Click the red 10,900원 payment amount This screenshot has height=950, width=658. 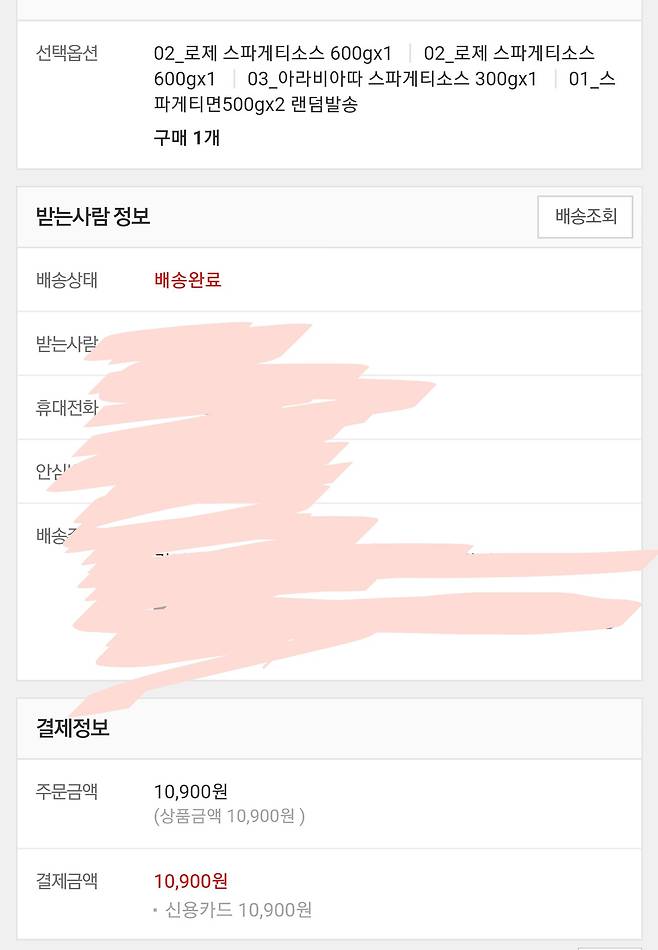pyautogui.click(x=191, y=881)
